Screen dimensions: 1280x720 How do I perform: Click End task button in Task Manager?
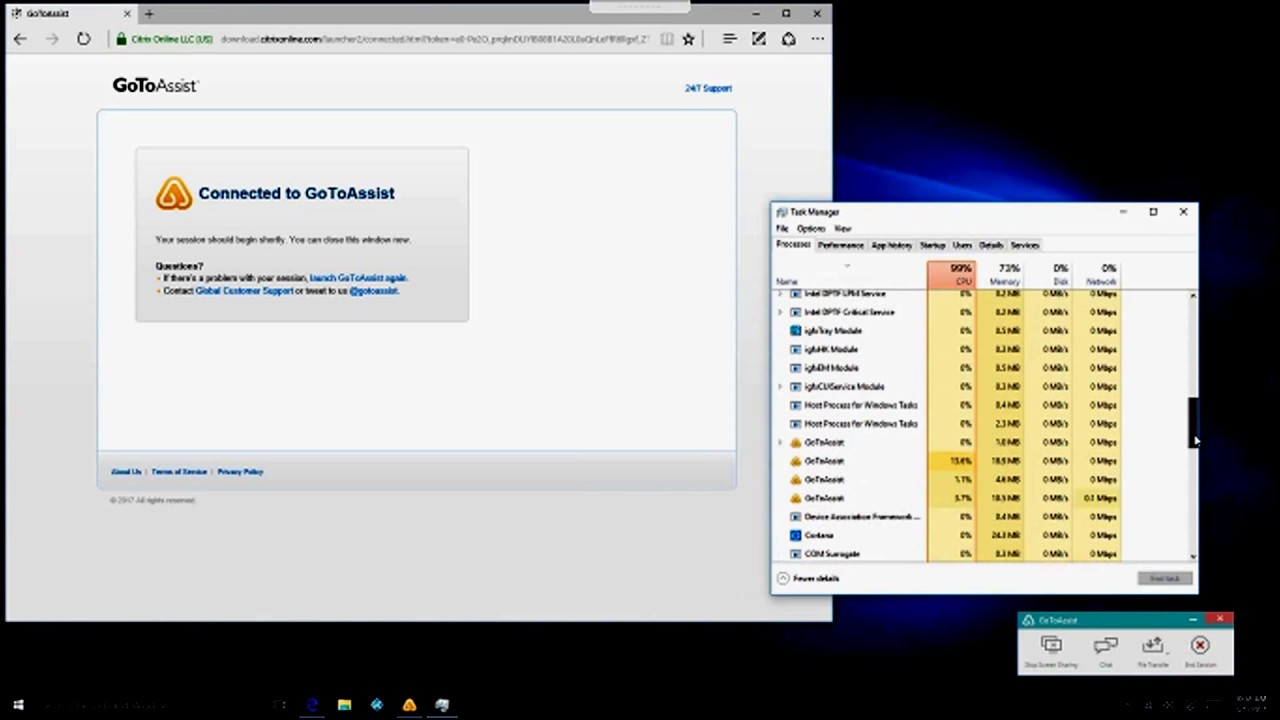[x=1164, y=578]
